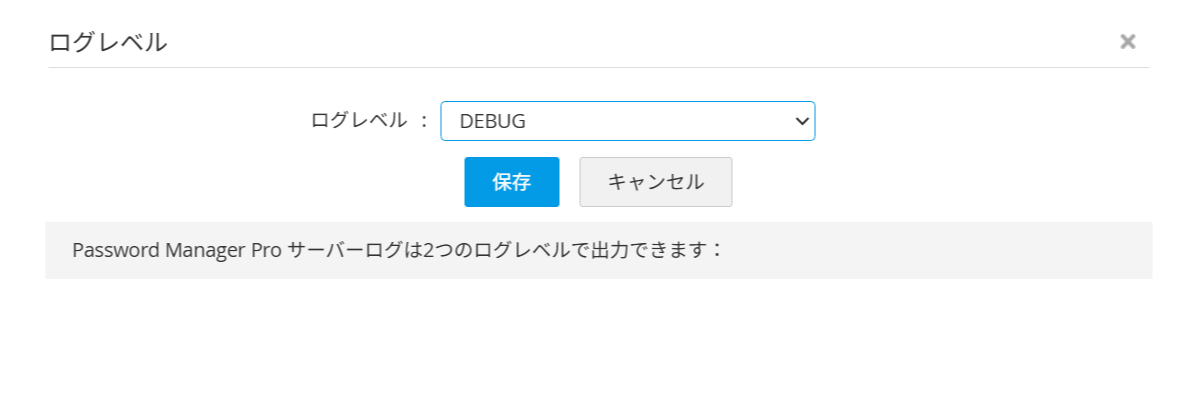
Task: Click the ログレベル field label beside the dropdown
Action: pyautogui.click(x=358, y=121)
